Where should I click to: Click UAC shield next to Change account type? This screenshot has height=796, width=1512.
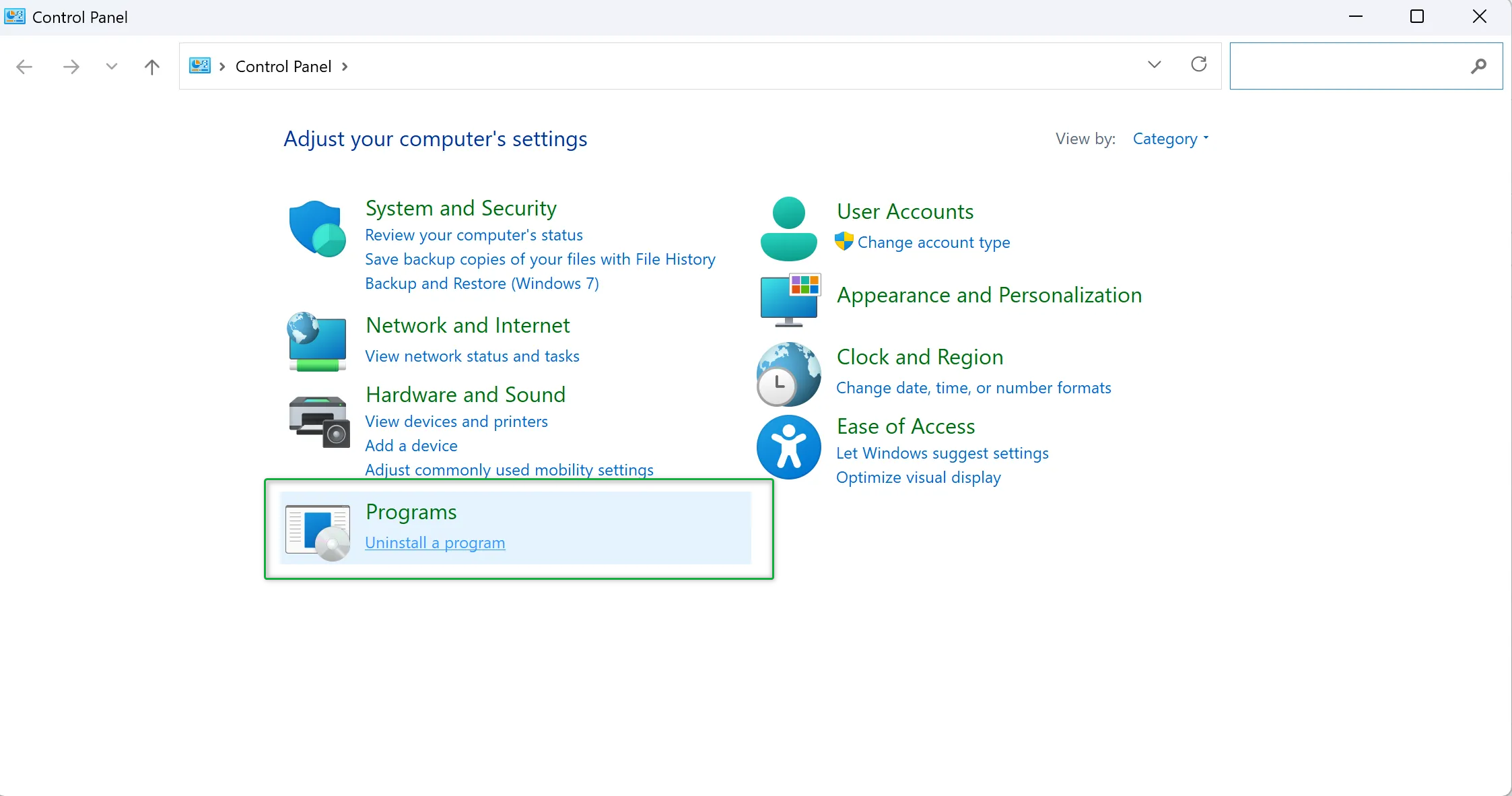click(844, 242)
